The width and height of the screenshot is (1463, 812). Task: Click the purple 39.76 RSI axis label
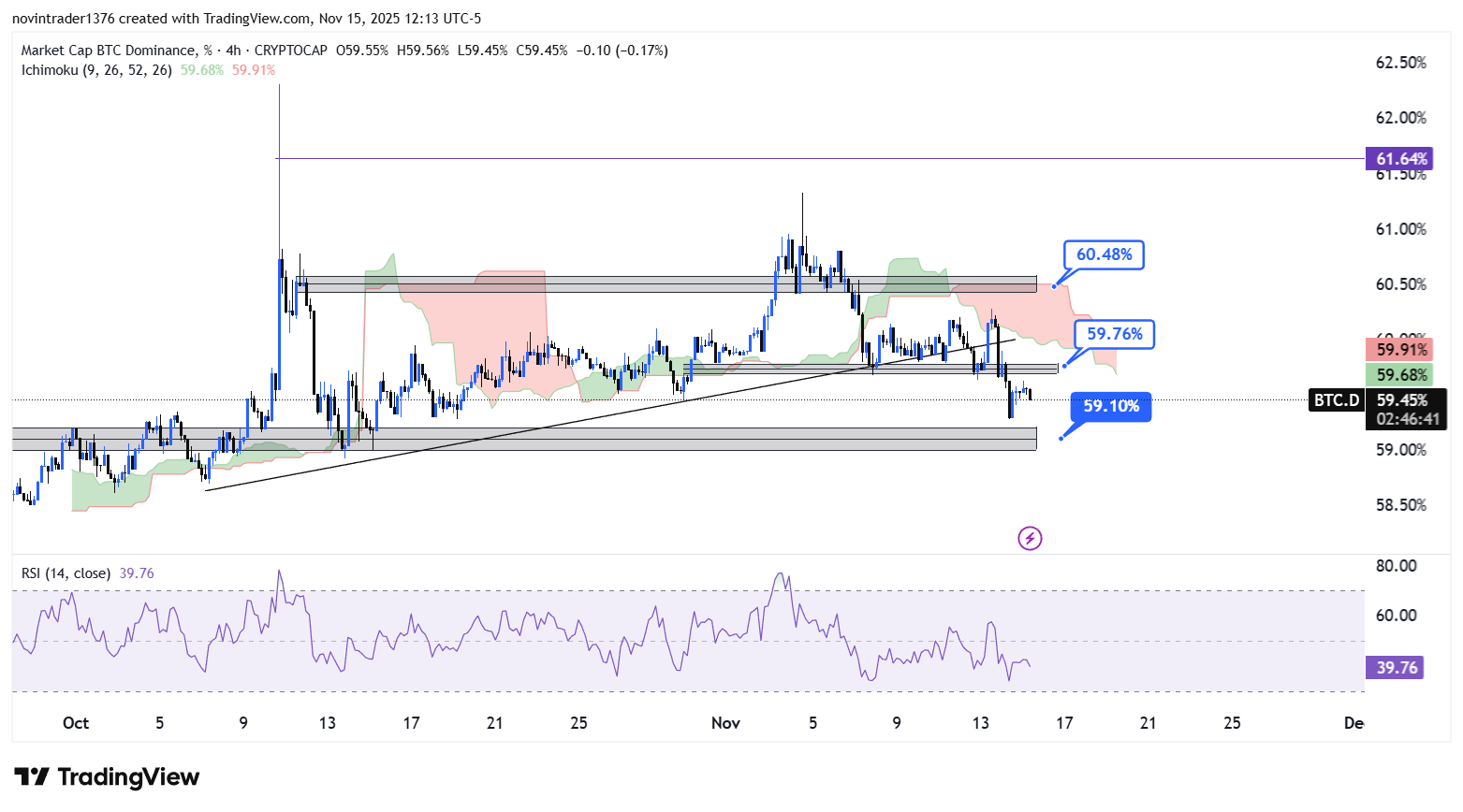pyautogui.click(x=1397, y=667)
